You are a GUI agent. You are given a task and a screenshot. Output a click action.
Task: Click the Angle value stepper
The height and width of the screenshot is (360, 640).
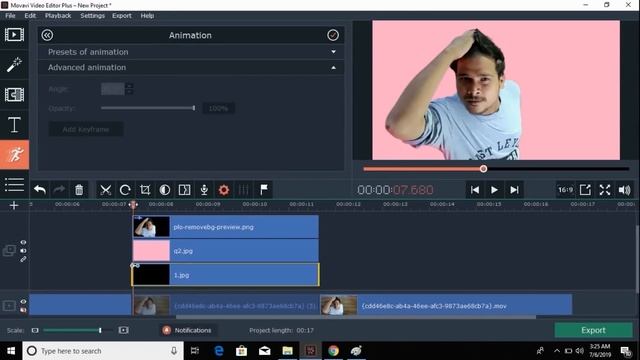click(130, 89)
